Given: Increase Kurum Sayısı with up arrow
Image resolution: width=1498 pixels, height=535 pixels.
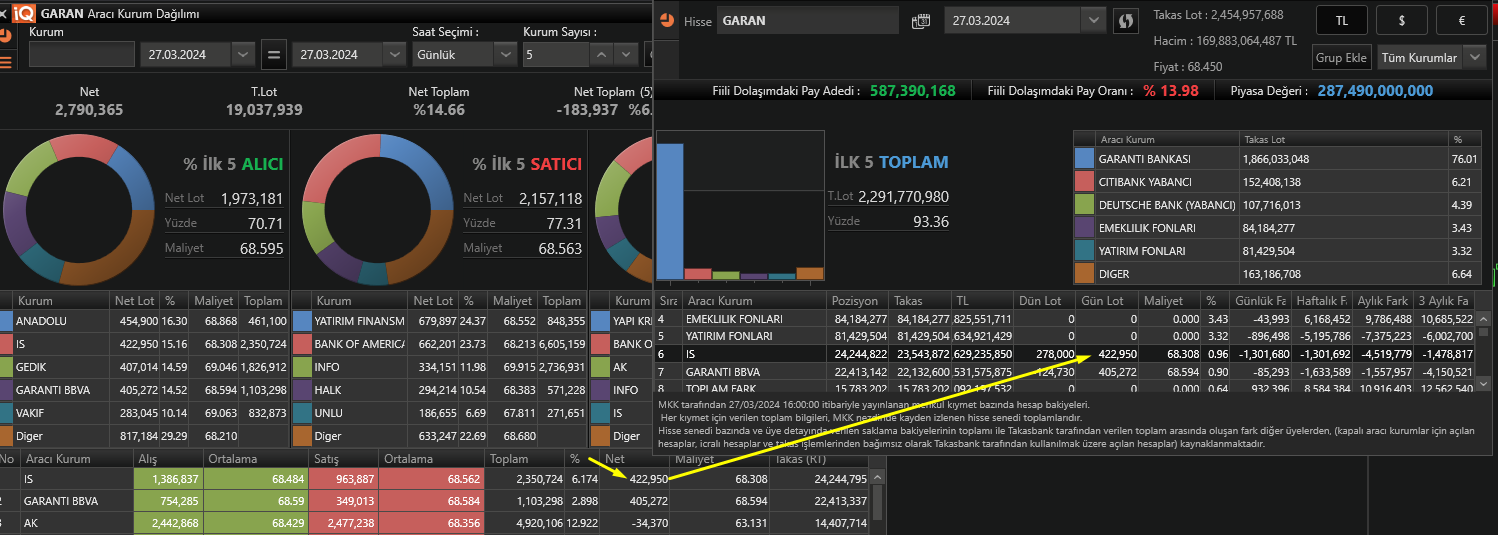Looking at the screenshot, I should coord(601,55).
